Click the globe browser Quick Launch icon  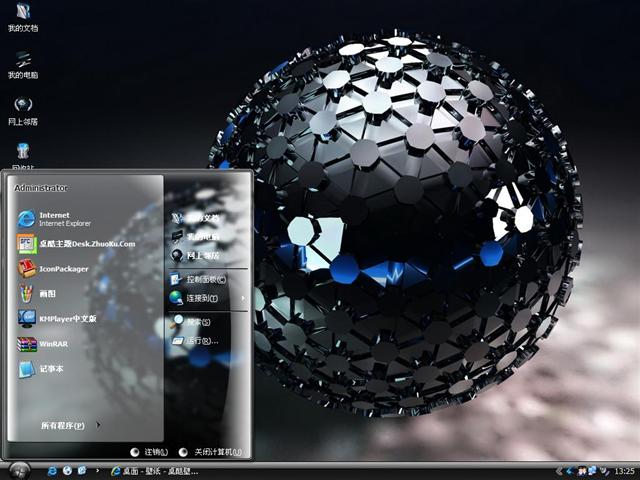pyautogui.click(x=67, y=471)
